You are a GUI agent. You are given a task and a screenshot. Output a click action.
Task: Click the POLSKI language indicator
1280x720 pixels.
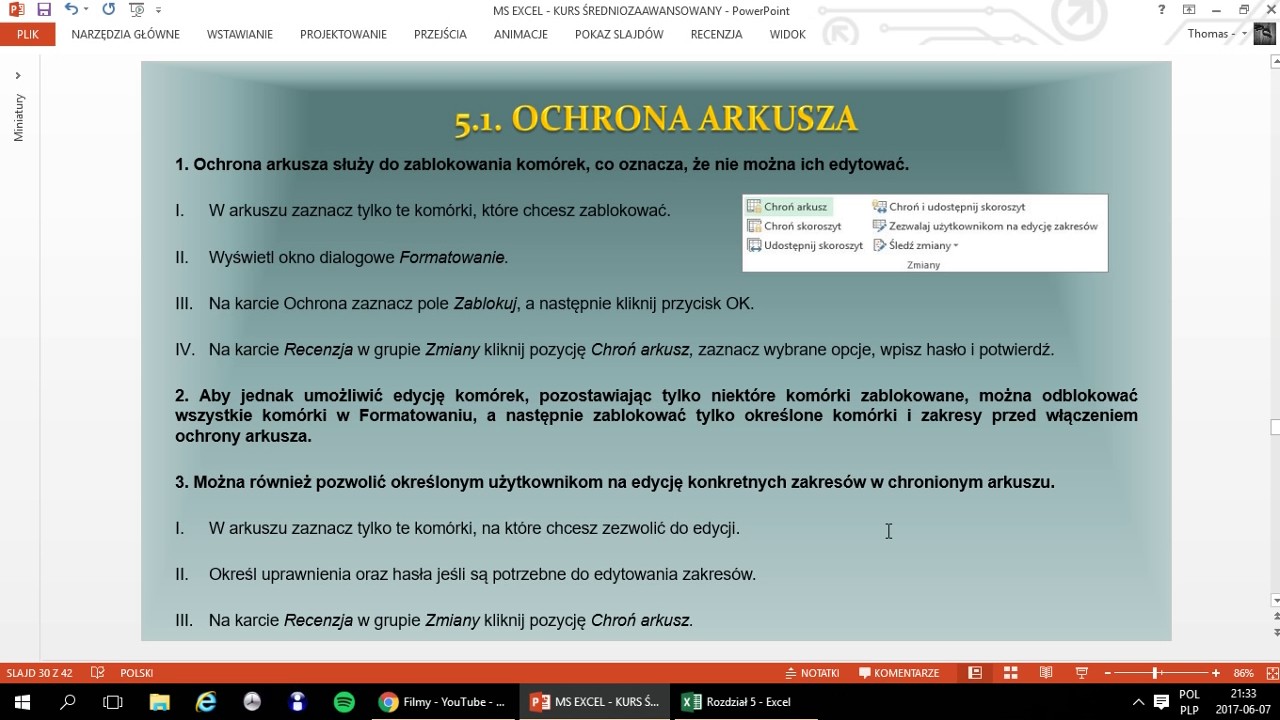pos(137,673)
